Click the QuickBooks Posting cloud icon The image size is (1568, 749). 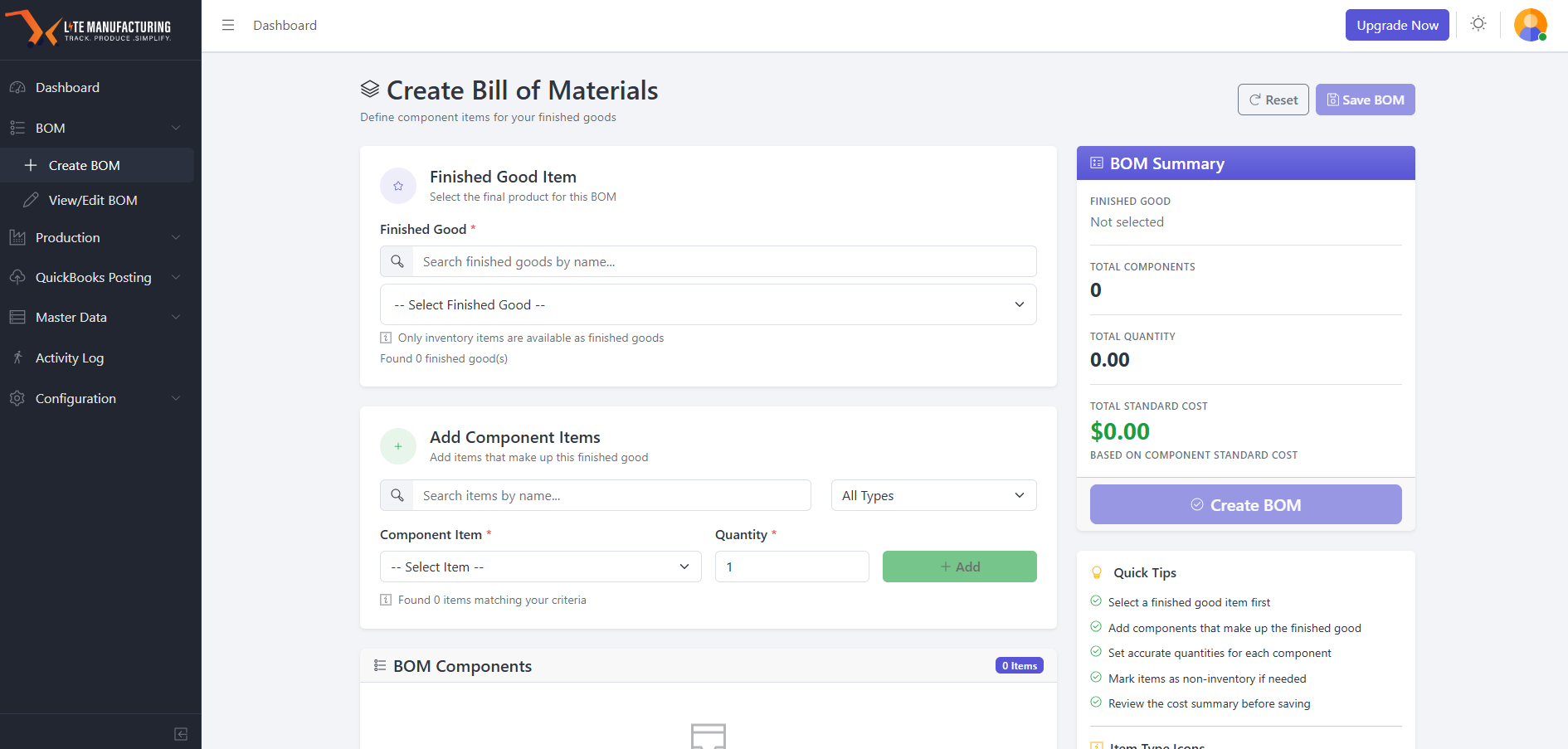coord(17,277)
